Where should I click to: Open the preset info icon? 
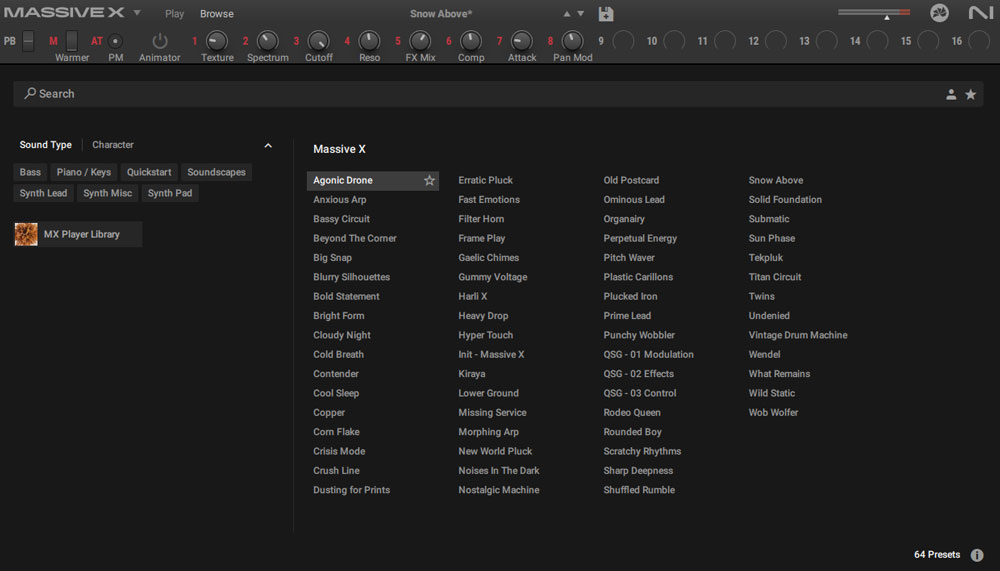point(976,555)
